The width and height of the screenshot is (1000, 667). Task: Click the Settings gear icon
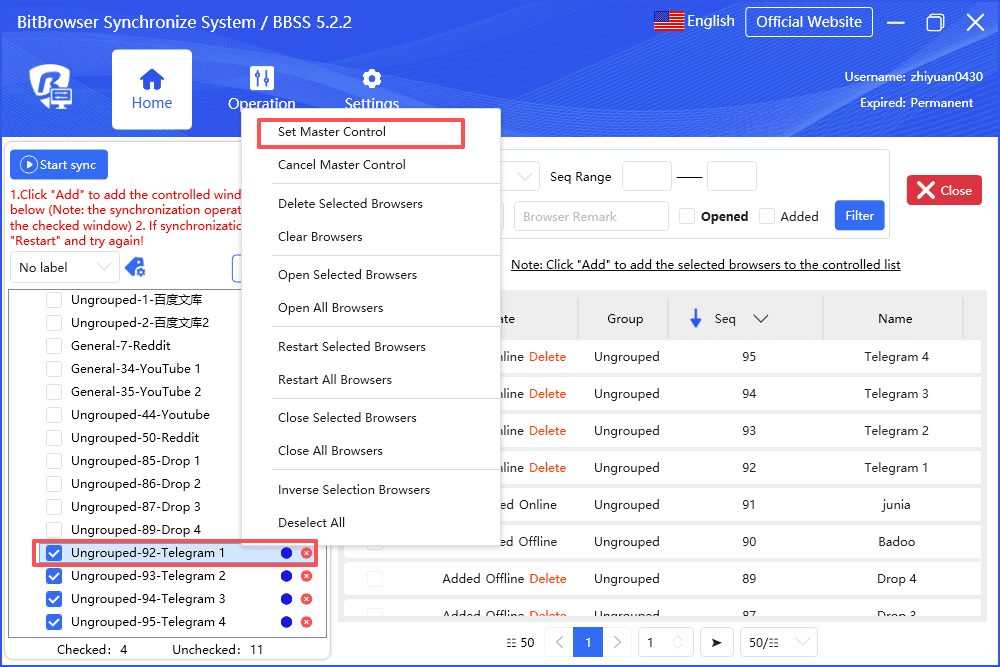point(372,79)
